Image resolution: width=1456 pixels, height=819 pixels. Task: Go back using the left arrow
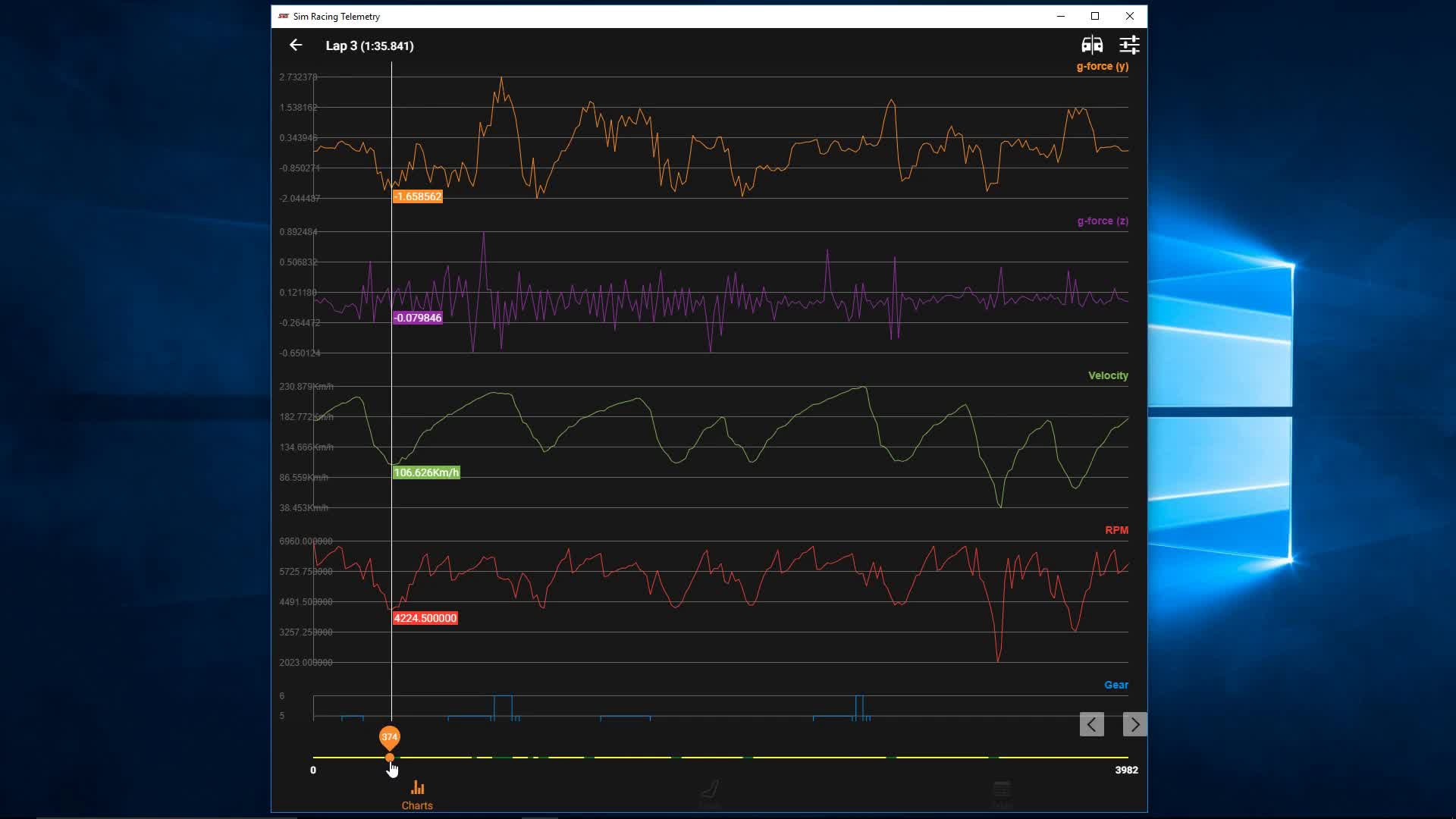296,45
